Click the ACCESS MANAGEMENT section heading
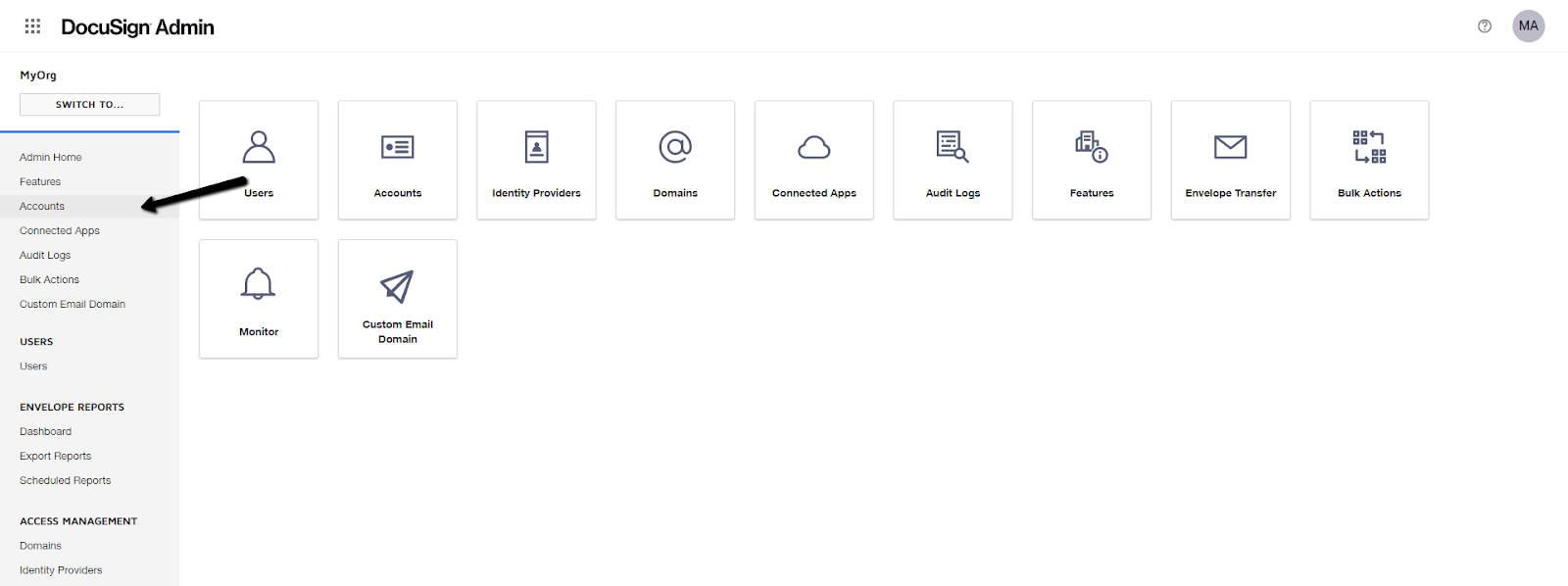Viewport: 1568px width, 586px height. (x=78, y=521)
